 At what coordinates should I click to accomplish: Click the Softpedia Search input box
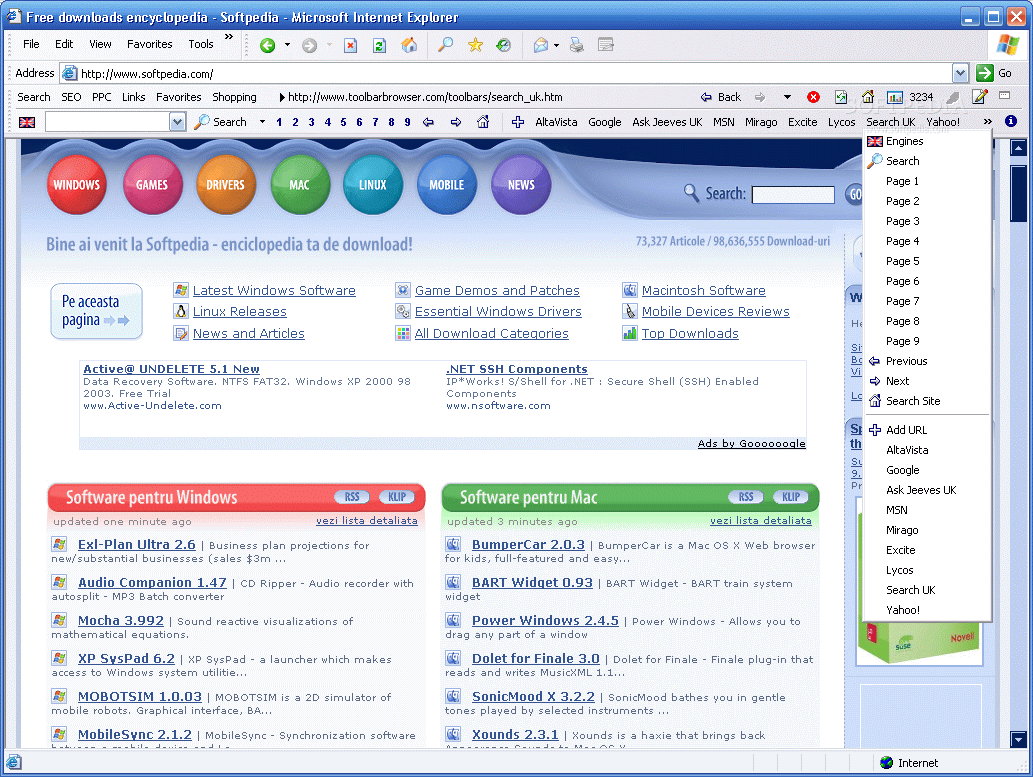tap(793, 194)
